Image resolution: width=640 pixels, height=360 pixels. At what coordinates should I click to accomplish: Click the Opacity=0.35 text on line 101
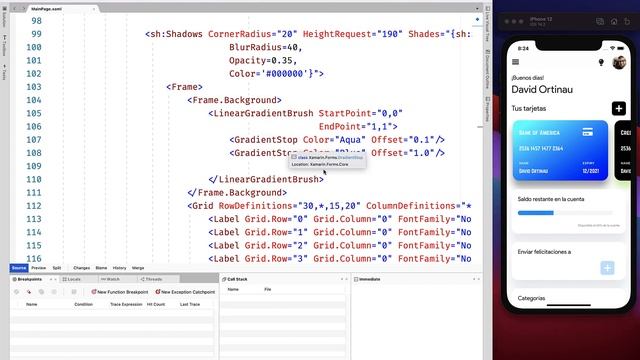click(263, 60)
